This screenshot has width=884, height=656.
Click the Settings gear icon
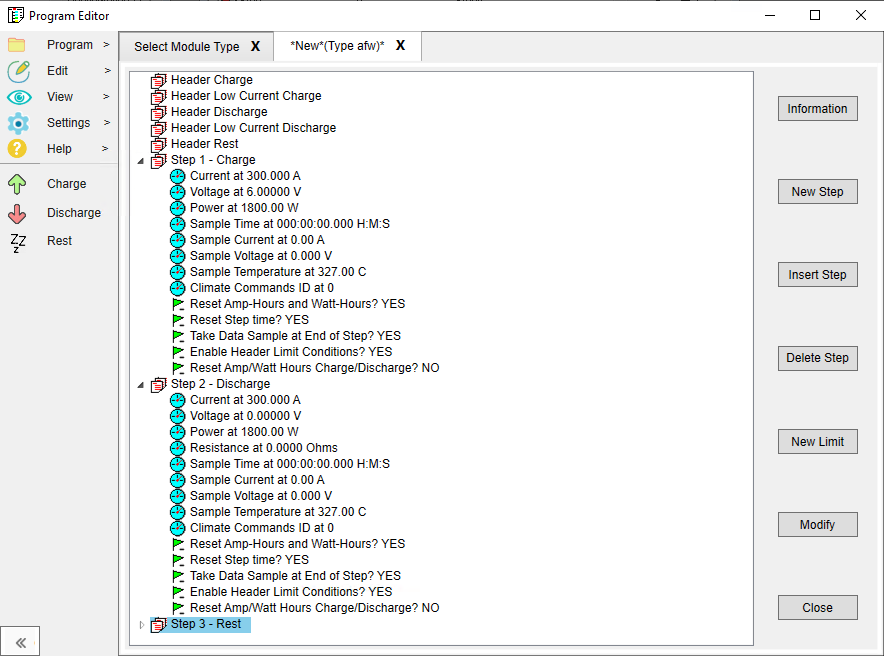[18, 123]
